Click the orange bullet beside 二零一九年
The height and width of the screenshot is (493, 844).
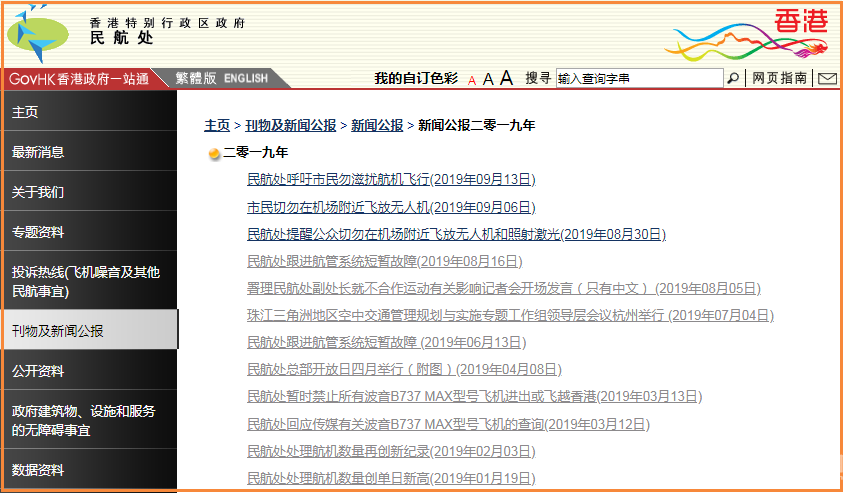point(214,153)
